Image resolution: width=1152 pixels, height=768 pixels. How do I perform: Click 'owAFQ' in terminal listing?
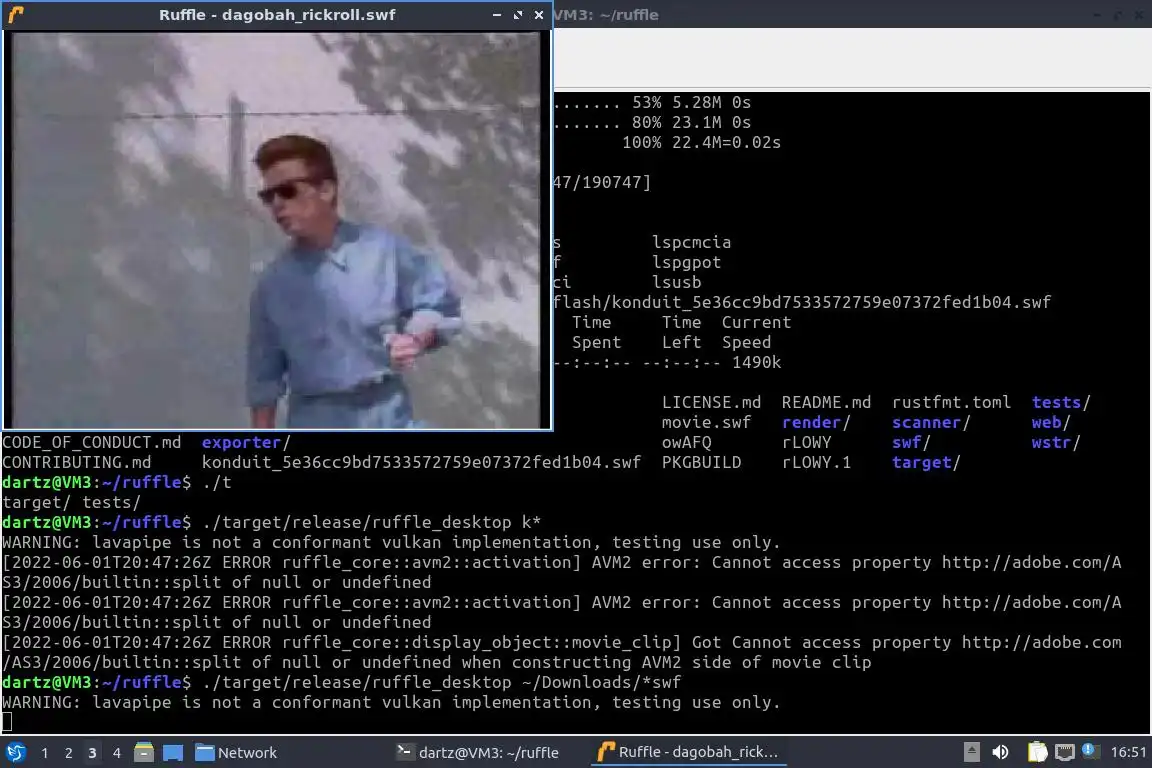click(686, 442)
